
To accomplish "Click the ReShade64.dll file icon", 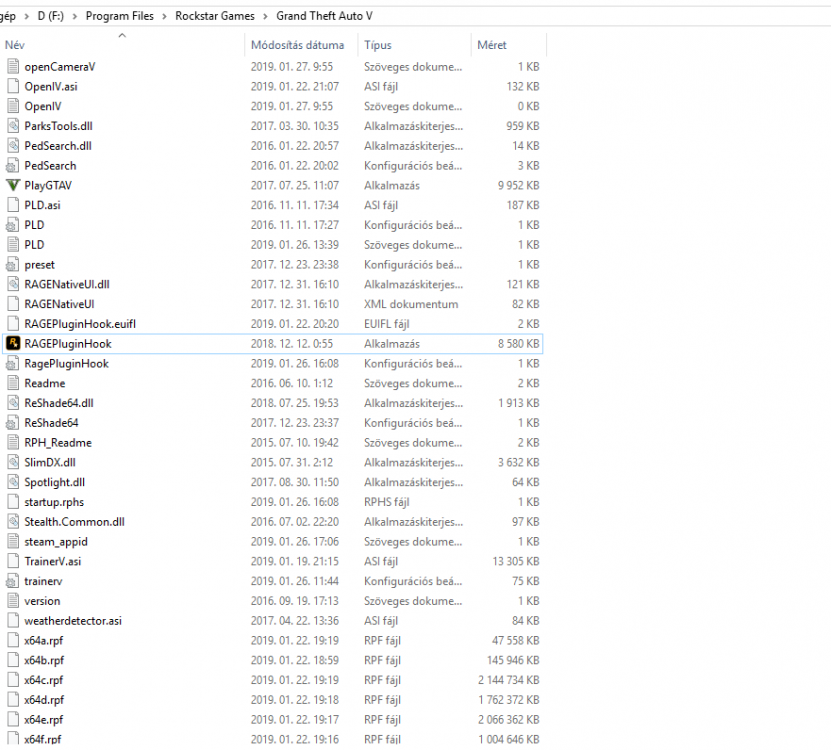I will pyautogui.click(x=13, y=403).
